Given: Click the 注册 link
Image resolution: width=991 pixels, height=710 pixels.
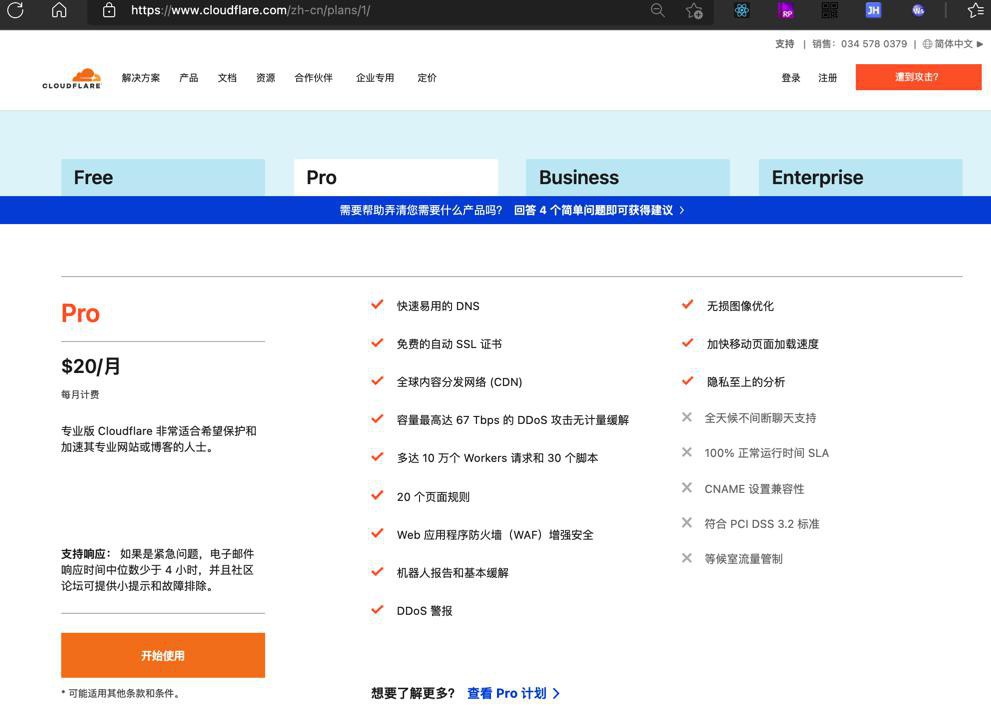Looking at the screenshot, I should tap(827, 78).
